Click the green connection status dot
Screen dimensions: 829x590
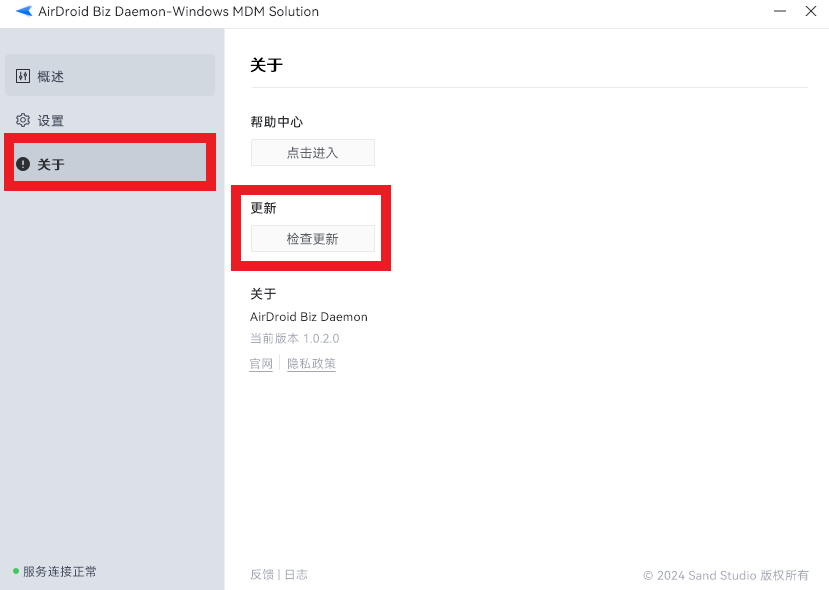tap(16, 571)
